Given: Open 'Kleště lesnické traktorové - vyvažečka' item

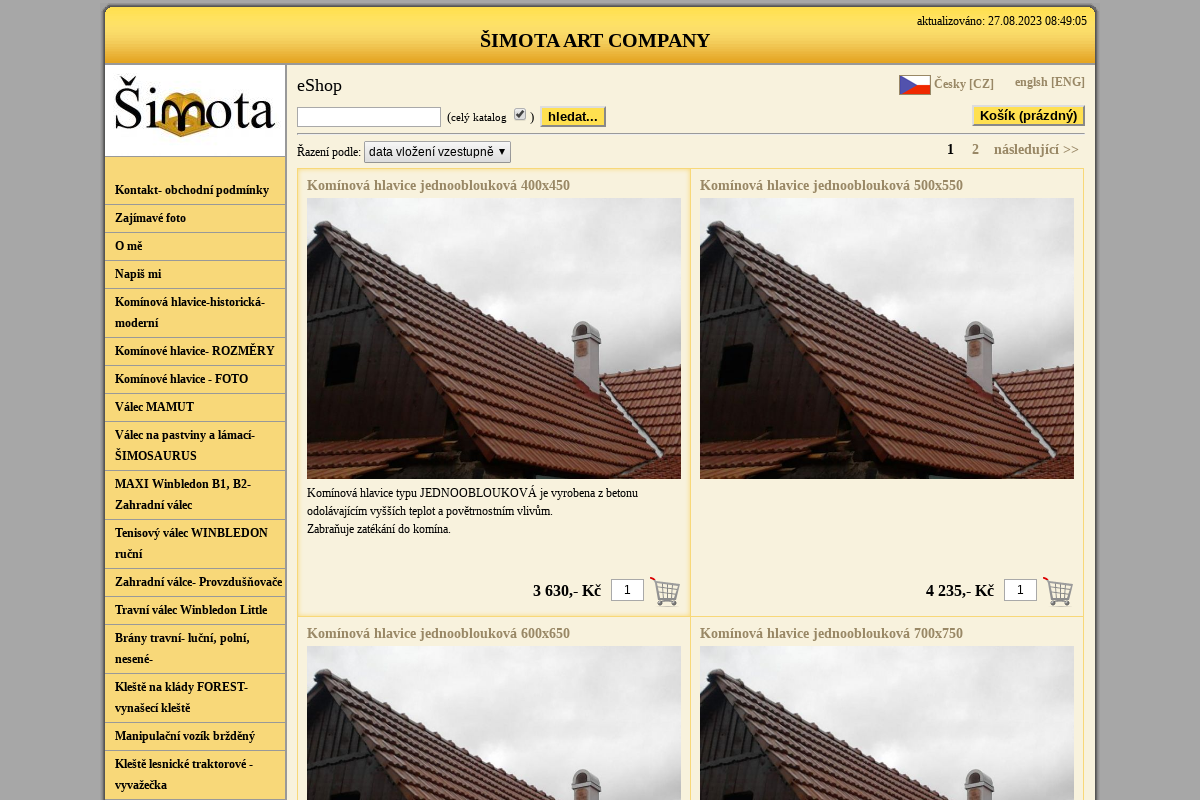Looking at the screenshot, I should point(195,774).
